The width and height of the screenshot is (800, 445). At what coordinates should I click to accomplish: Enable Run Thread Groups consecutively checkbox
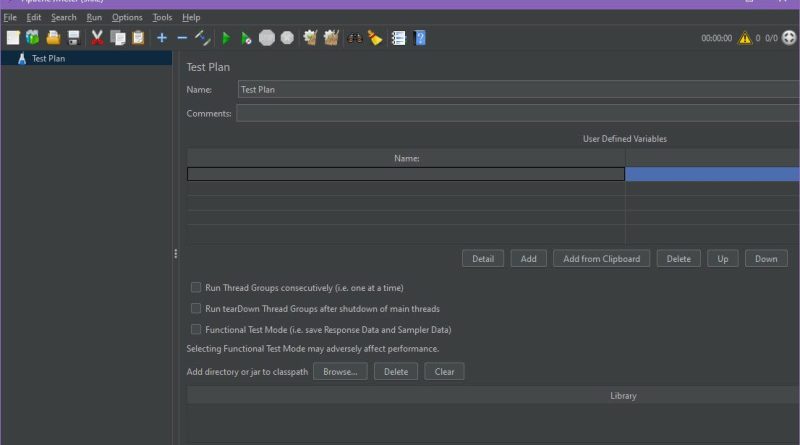click(x=195, y=287)
